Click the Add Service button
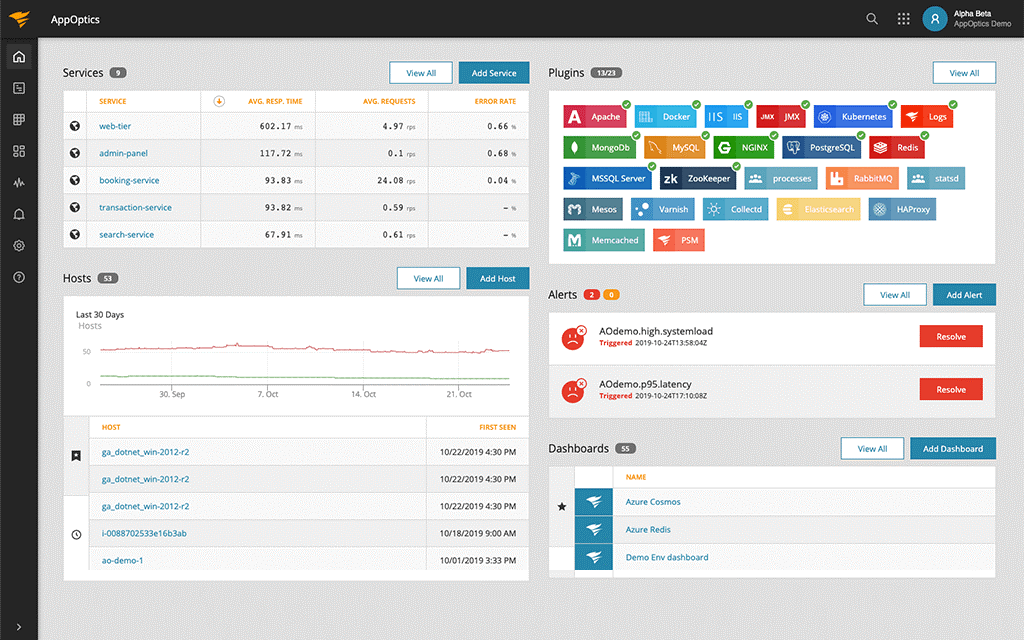The image size is (1024, 640). (494, 73)
